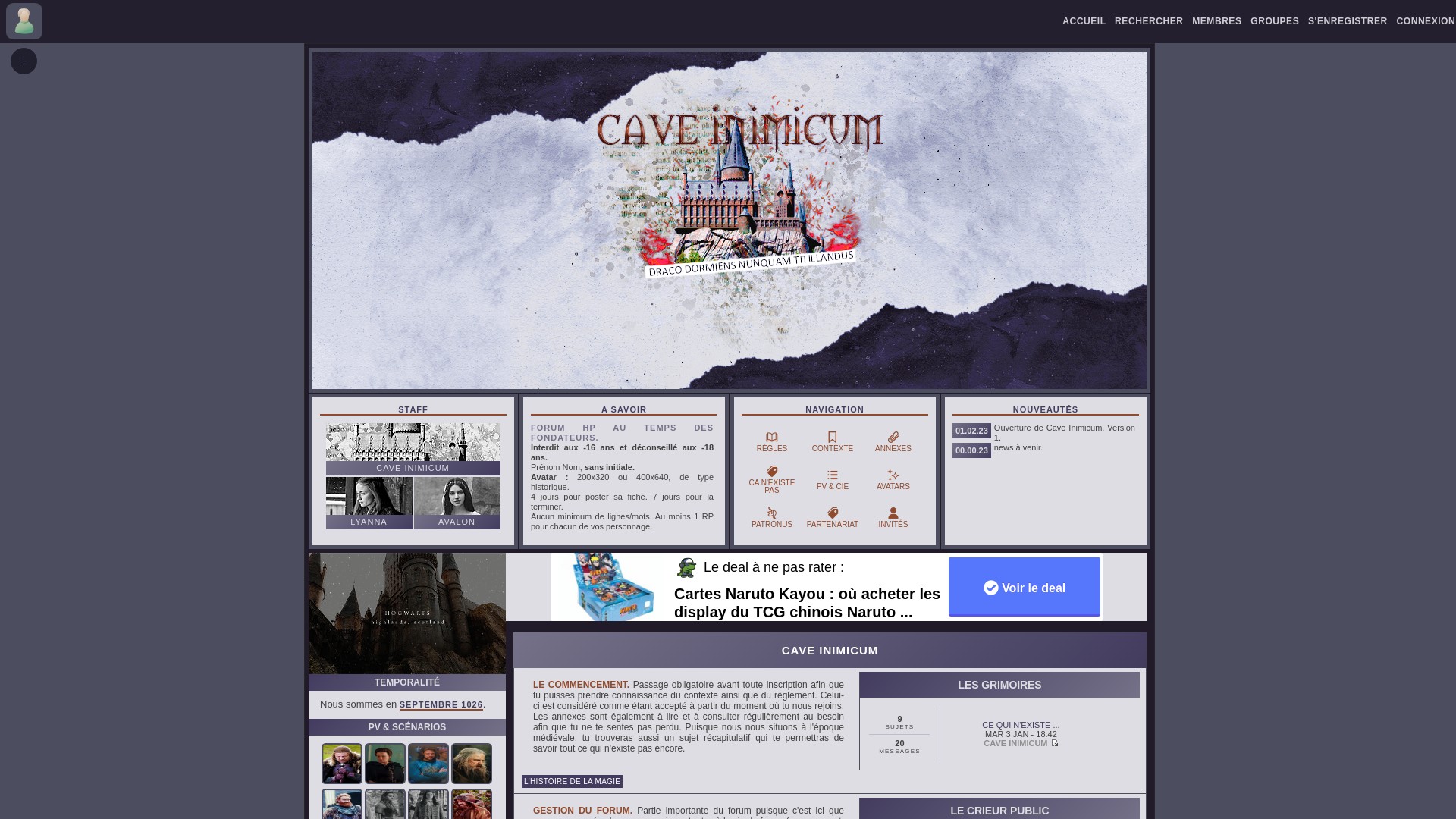Open last topic CE QUI N'EXISTE ...
1456x819 pixels.
(1021, 726)
